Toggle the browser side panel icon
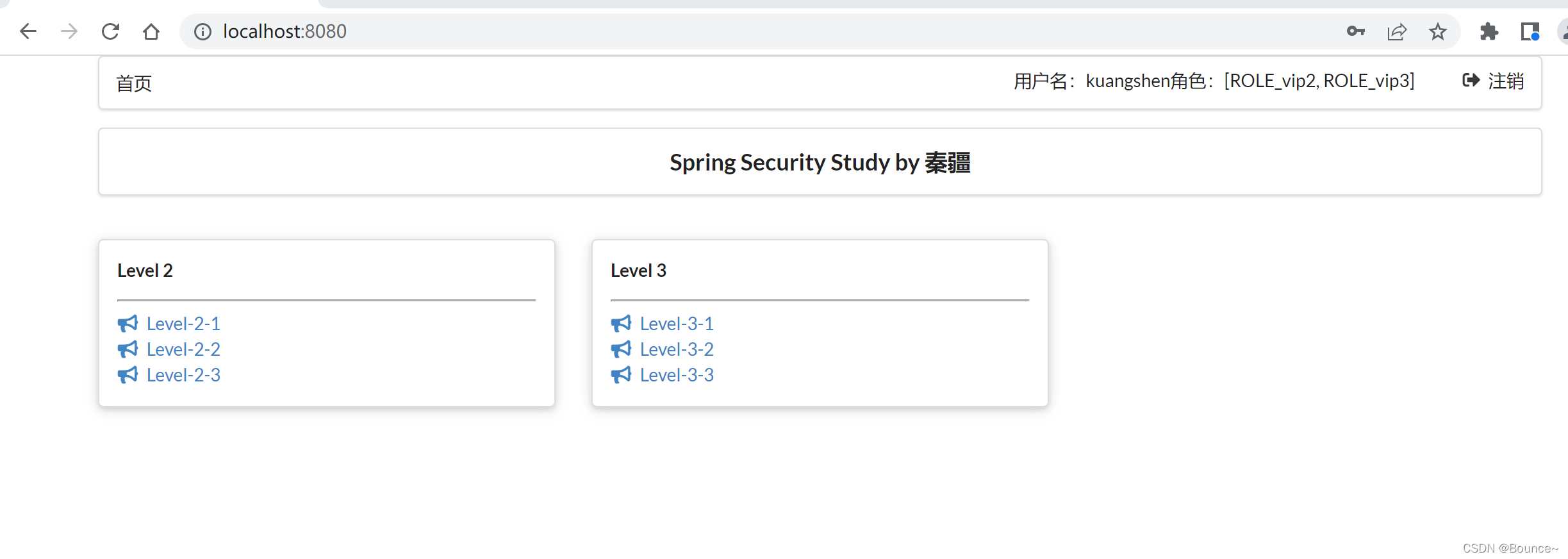 click(1530, 31)
